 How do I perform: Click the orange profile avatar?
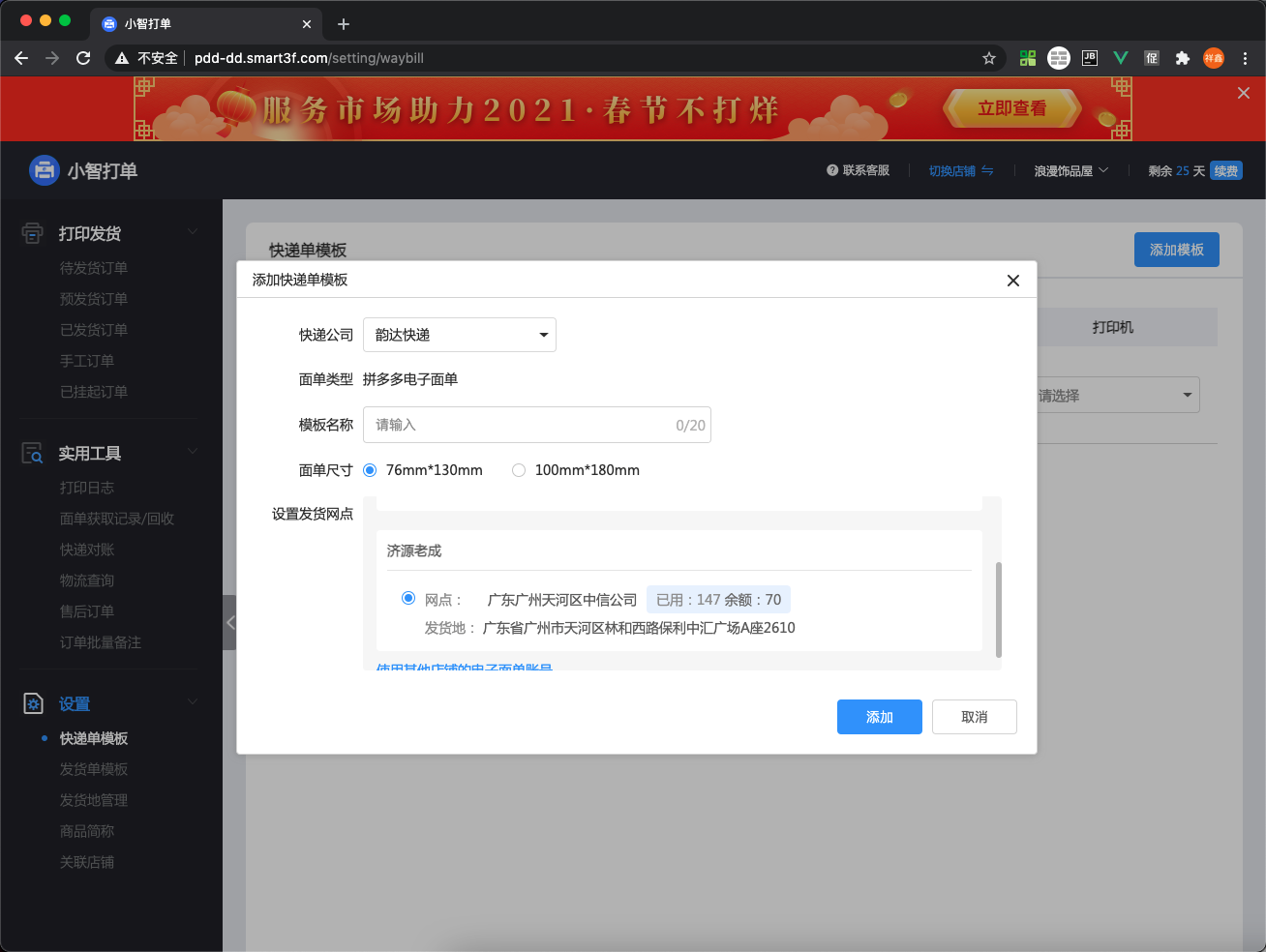tap(1214, 58)
